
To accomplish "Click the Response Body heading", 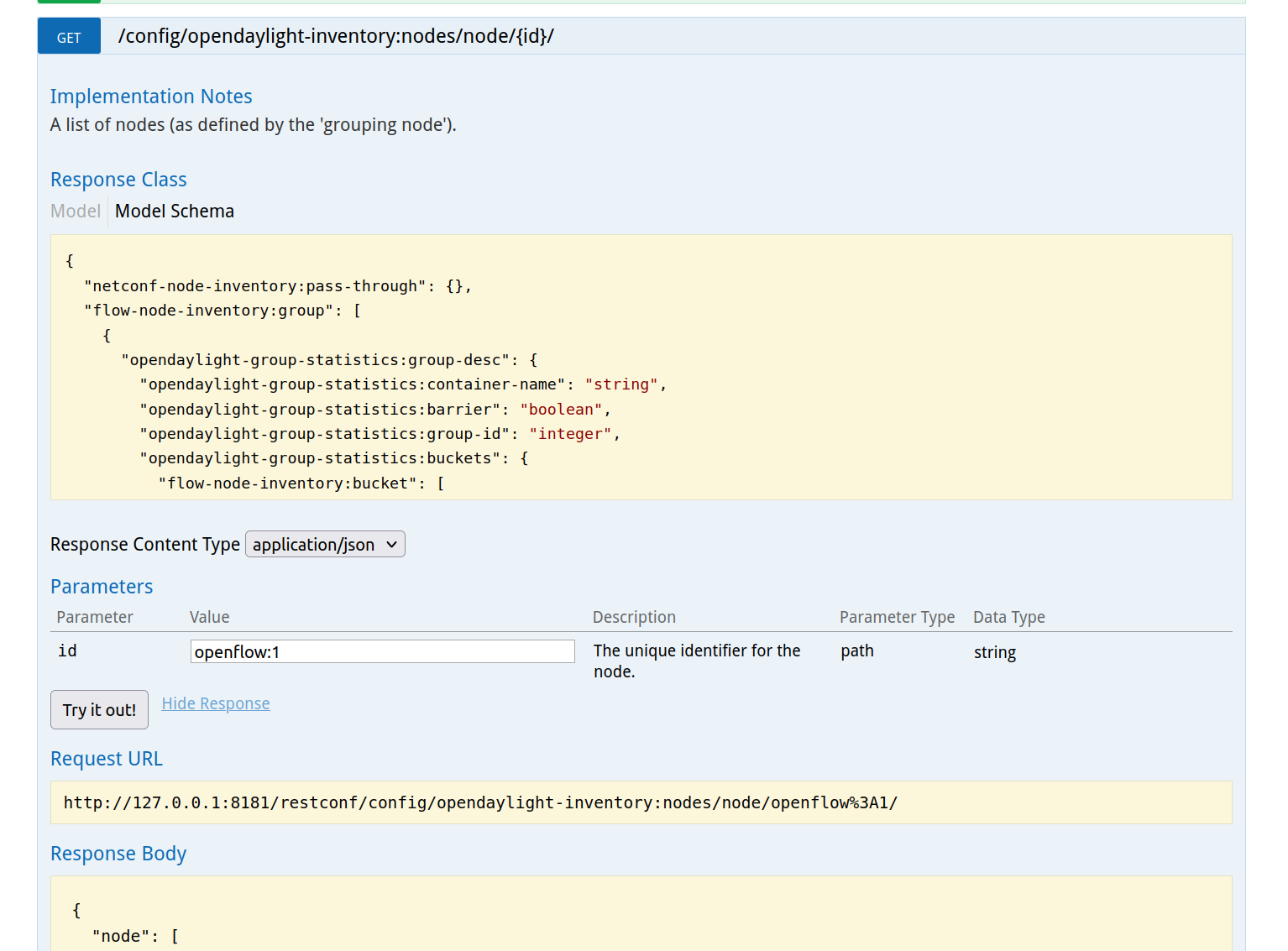I will point(118,854).
